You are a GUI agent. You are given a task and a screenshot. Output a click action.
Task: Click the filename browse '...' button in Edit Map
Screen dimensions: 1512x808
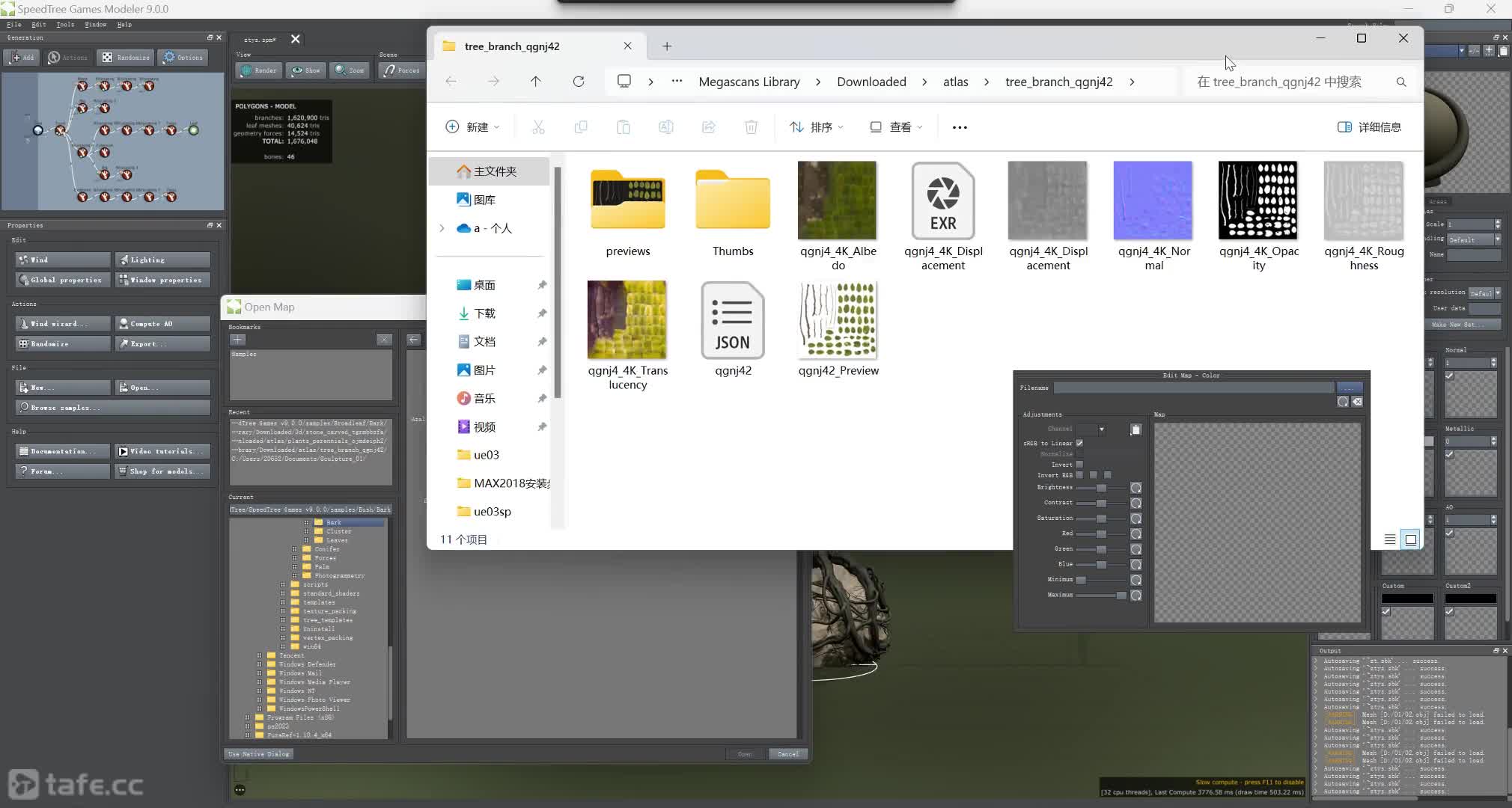click(1349, 388)
